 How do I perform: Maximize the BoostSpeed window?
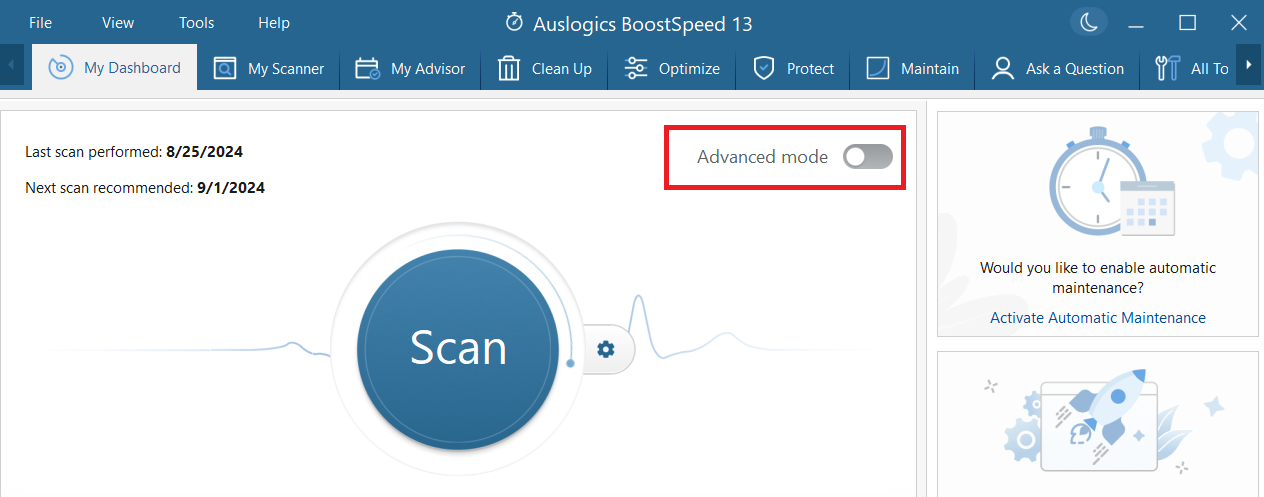pyautogui.click(x=1188, y=22)
